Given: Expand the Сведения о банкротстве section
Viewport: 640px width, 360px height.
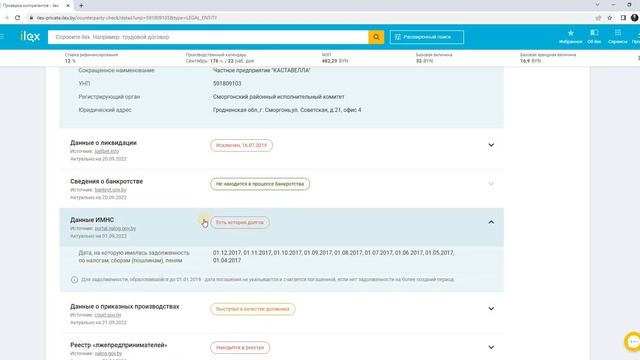Looking at the screenshot, I should click(491, 184).
